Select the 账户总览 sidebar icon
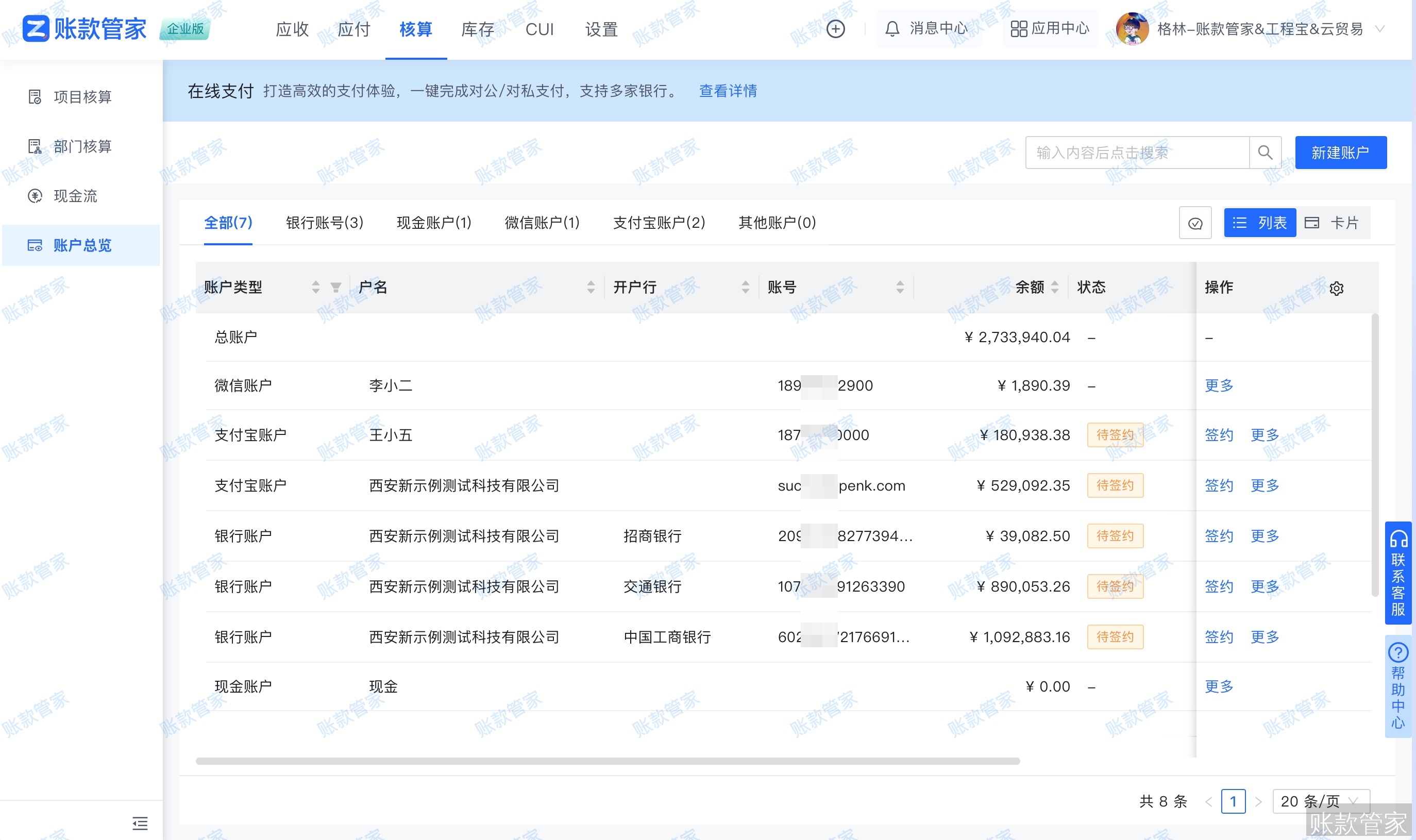1416x840 pixels. (35, 246)
